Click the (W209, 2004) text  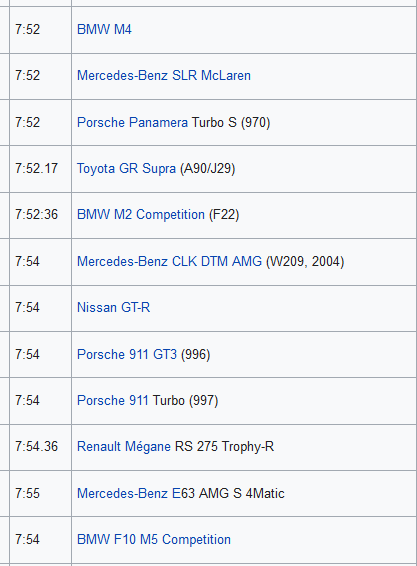305,261
